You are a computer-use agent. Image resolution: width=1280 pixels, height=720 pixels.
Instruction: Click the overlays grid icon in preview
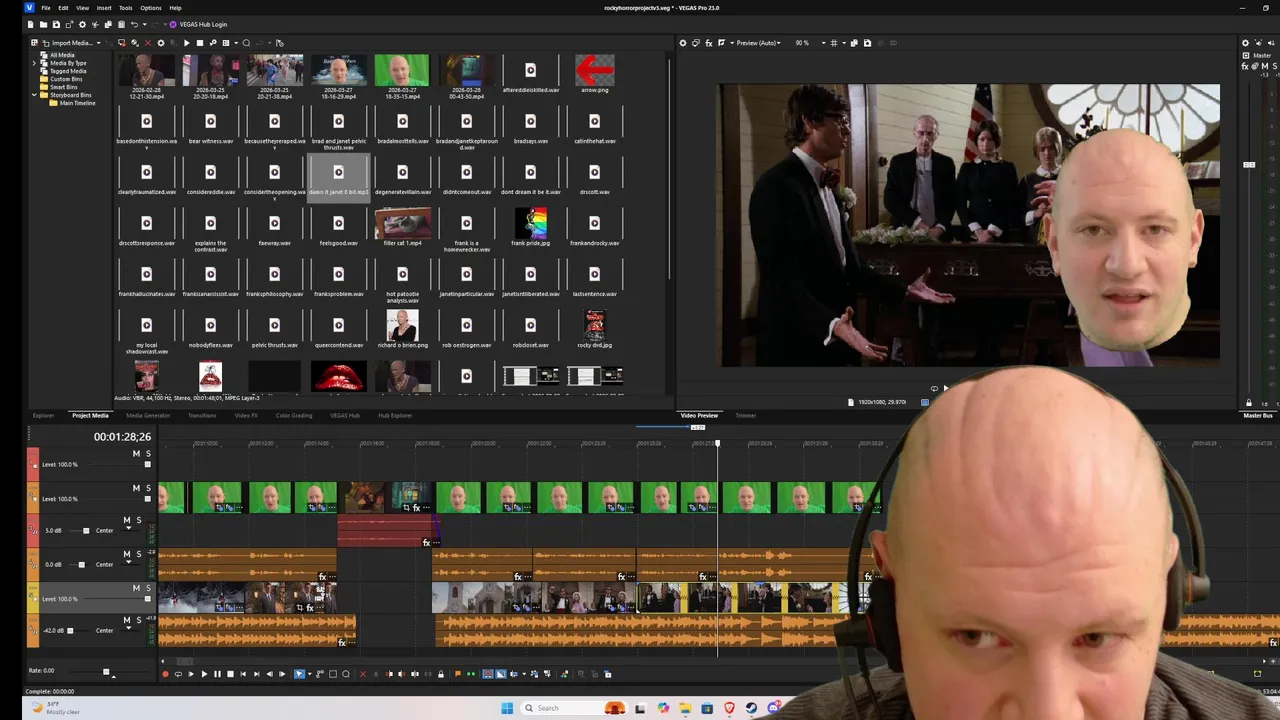click(834, 43)
